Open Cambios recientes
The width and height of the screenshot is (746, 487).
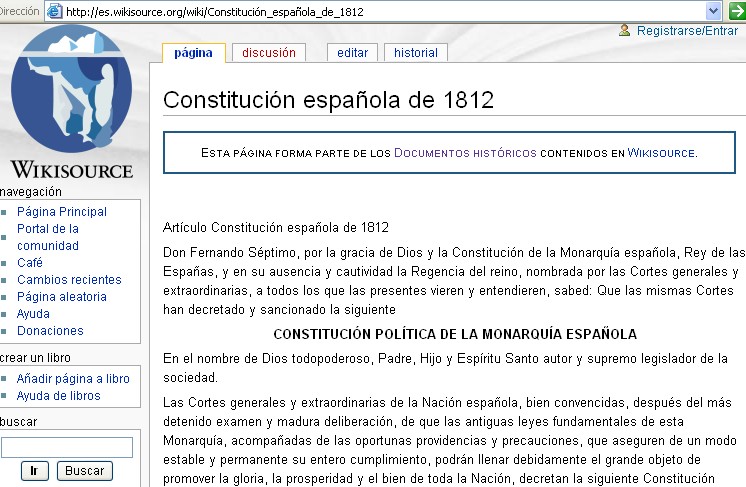tap(69, 280)
